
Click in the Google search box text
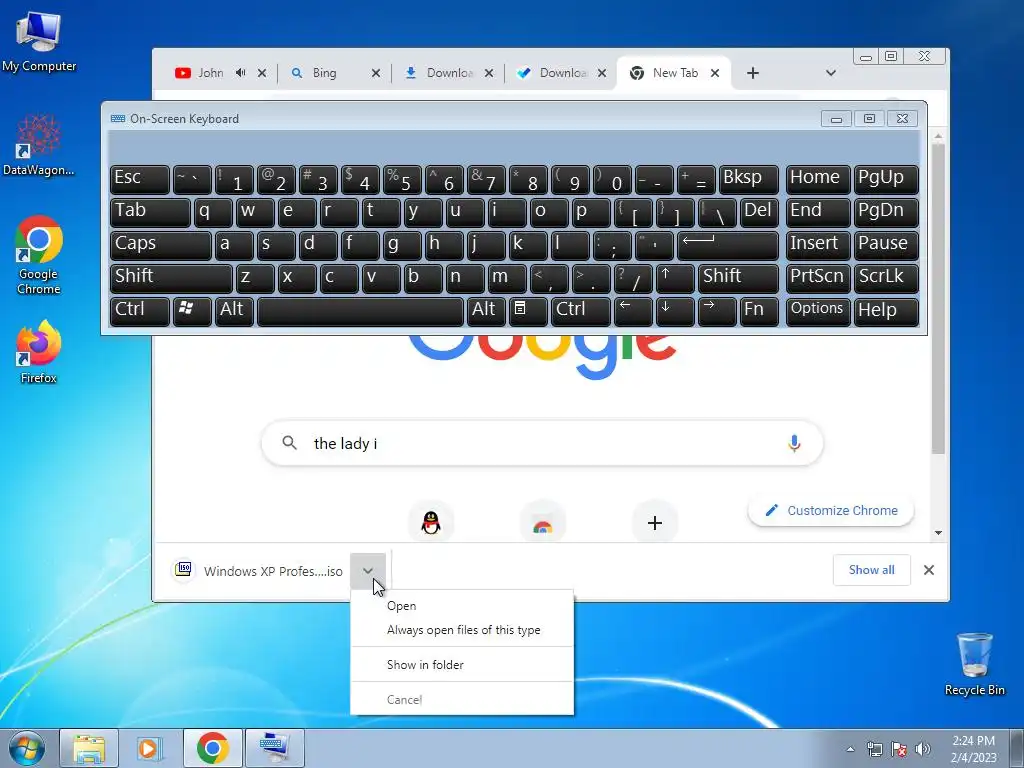pyautogui.click(x=542, y=443)
